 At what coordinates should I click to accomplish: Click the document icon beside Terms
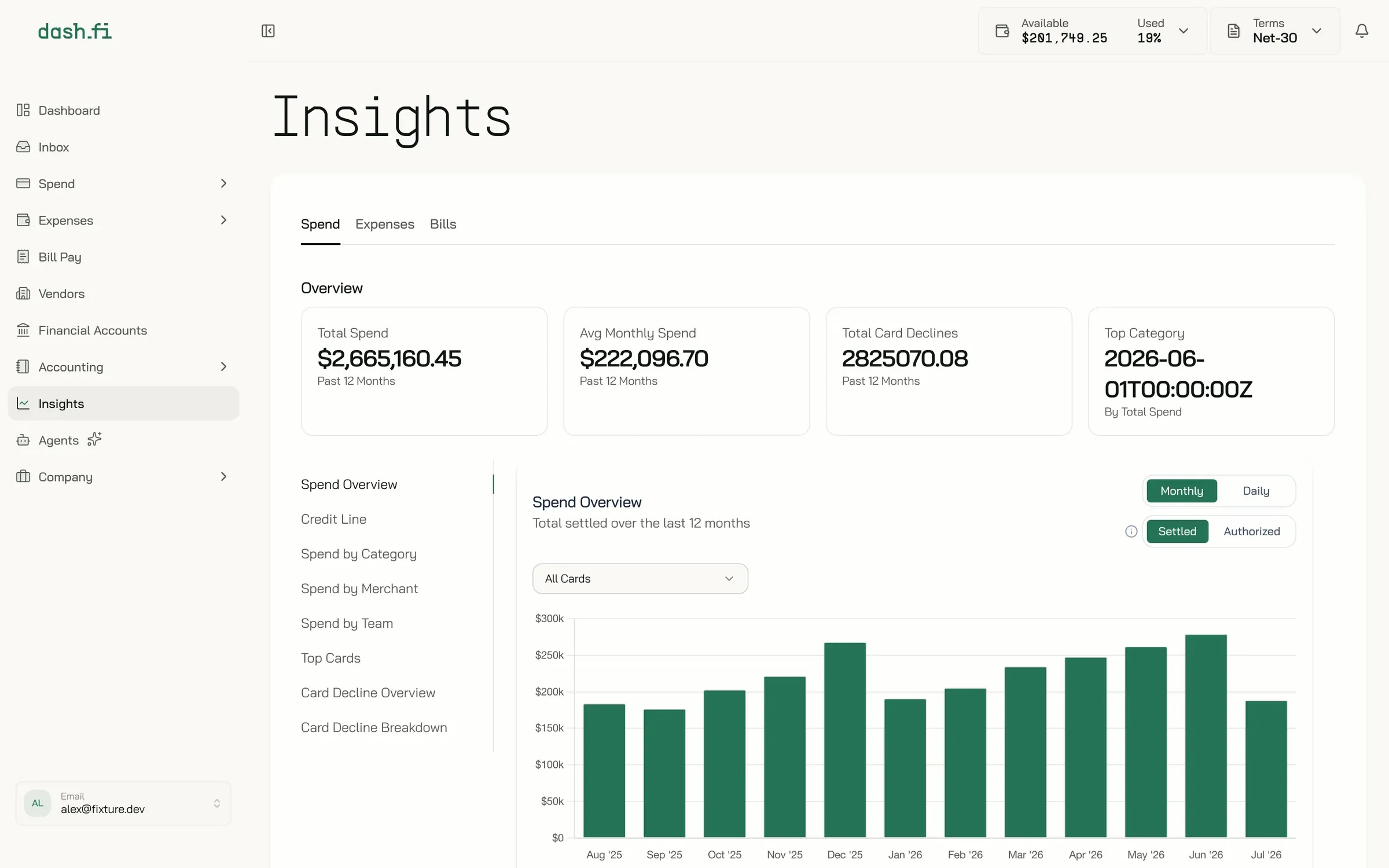(x=1233, y=31)
